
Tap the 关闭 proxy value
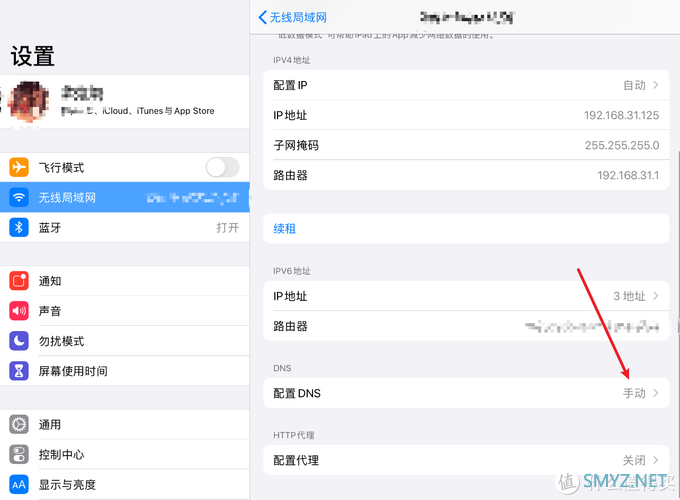pos(634,460)
